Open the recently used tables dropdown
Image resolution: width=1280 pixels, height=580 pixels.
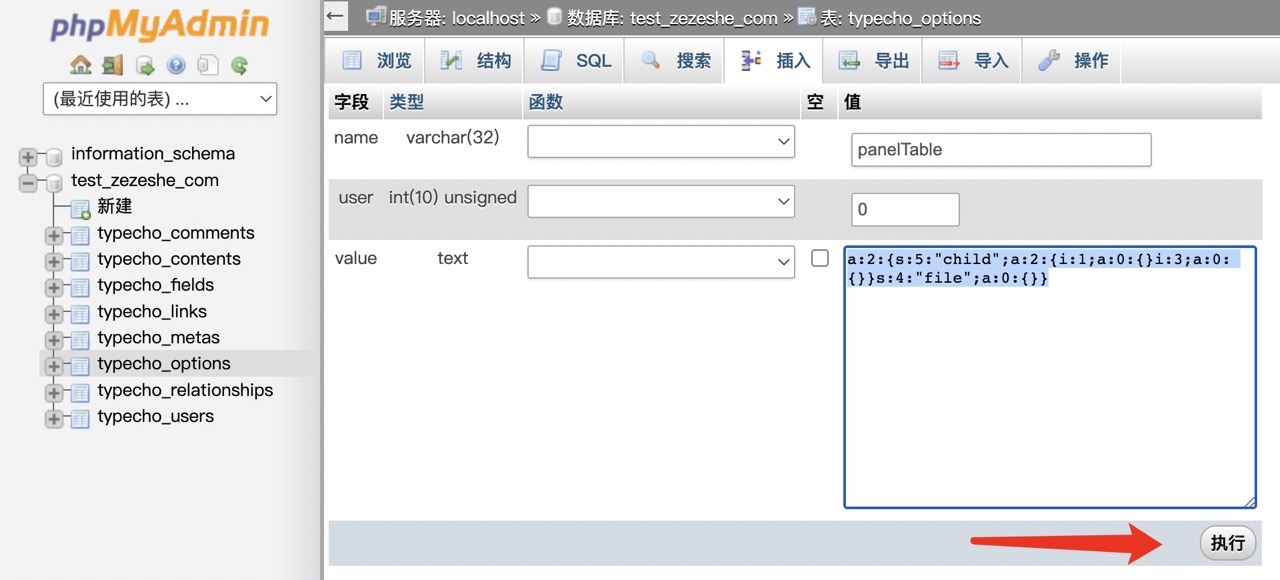click(x=160, y=99)
